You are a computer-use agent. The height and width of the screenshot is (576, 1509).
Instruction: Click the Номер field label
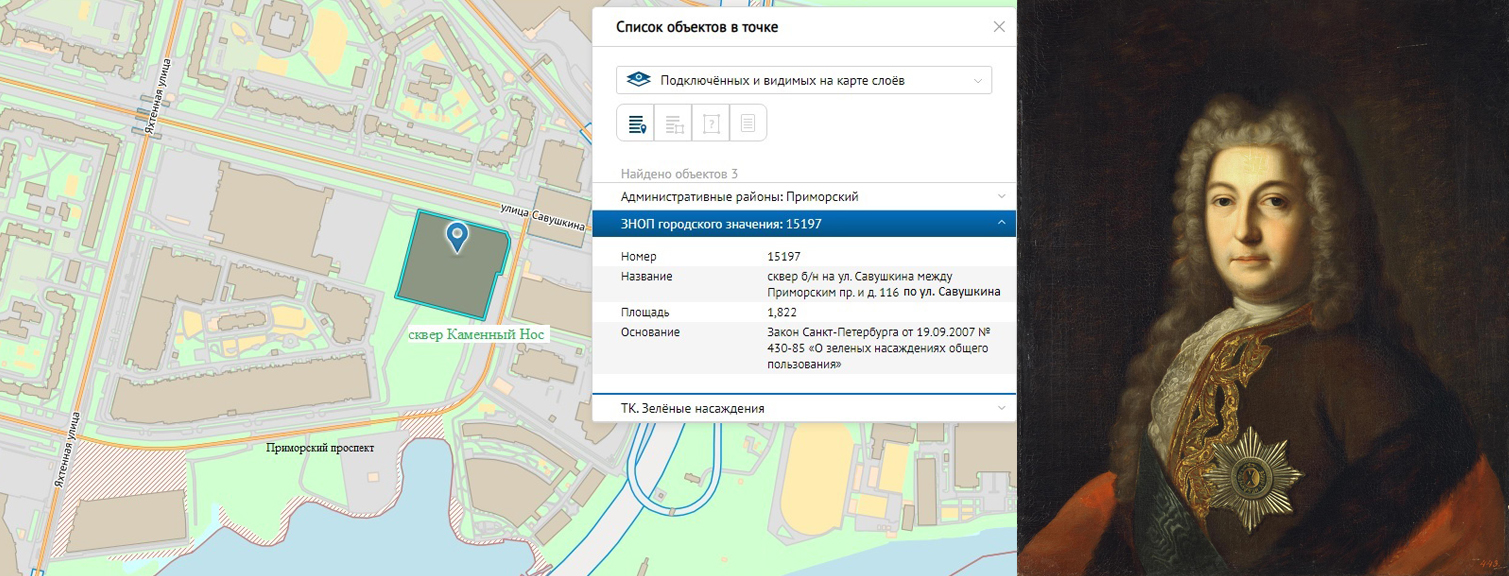click(x=638, y=257)
